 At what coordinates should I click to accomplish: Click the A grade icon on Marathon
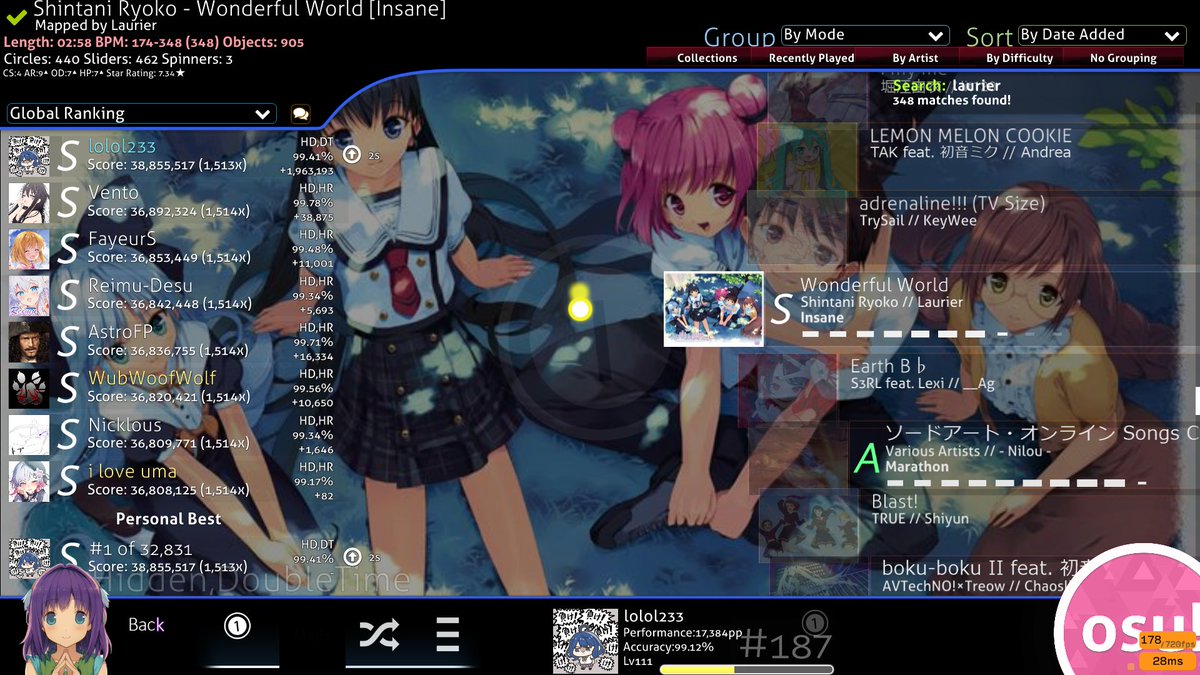pos(866,458)
